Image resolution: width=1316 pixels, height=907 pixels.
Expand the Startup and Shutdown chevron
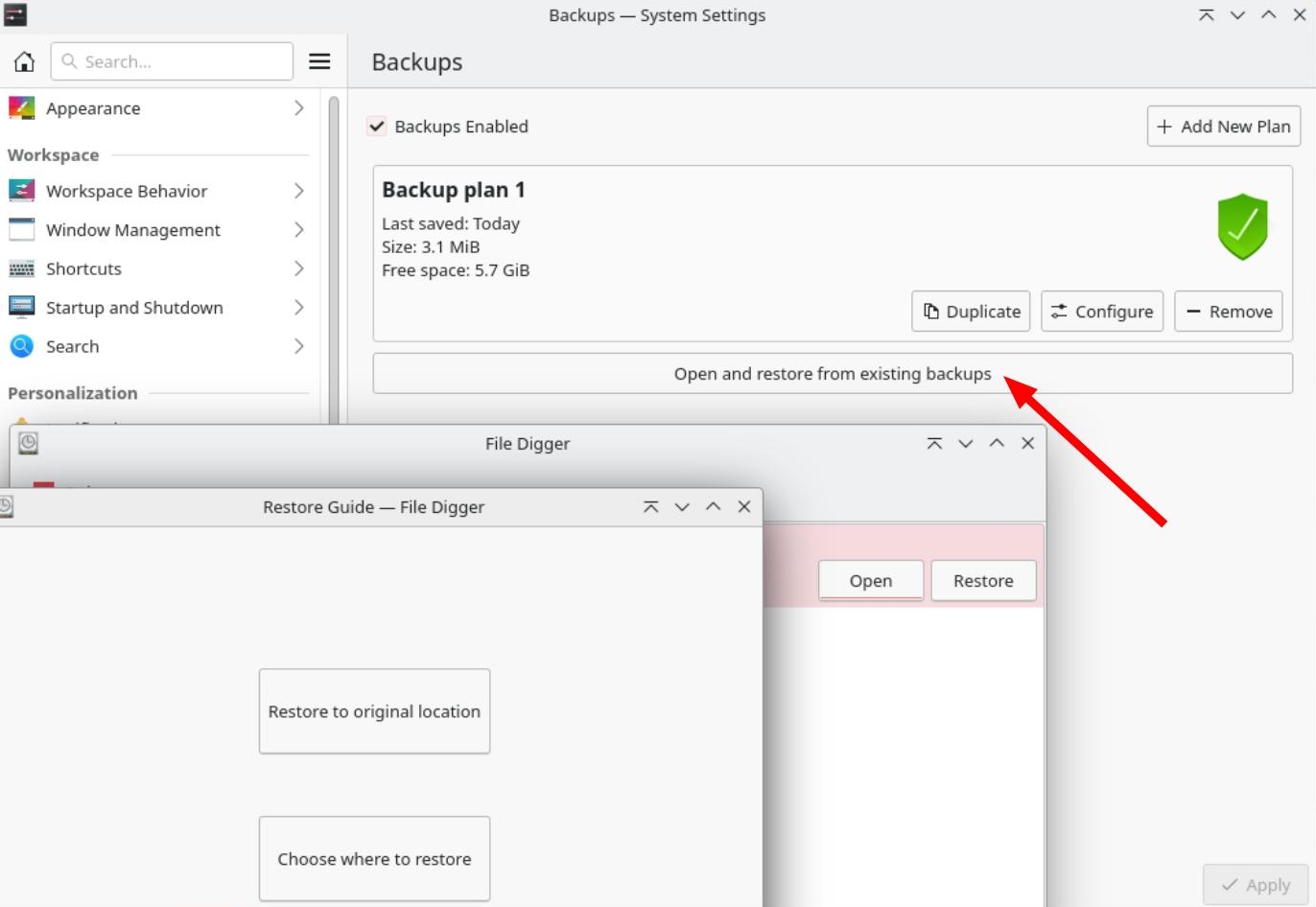pyautogui.click(x=299, y=308)
